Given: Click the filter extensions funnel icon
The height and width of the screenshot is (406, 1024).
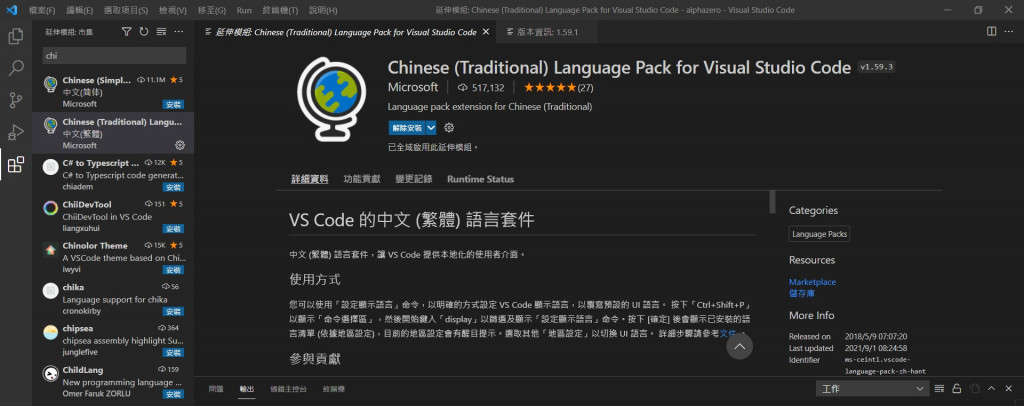Looking at the screenshot, I should 127,31.
